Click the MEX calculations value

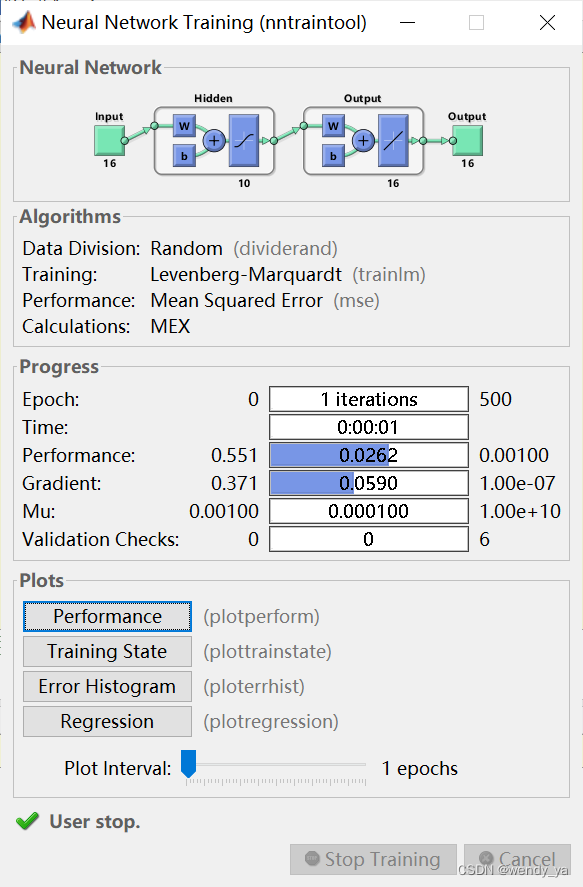(170, 327)
